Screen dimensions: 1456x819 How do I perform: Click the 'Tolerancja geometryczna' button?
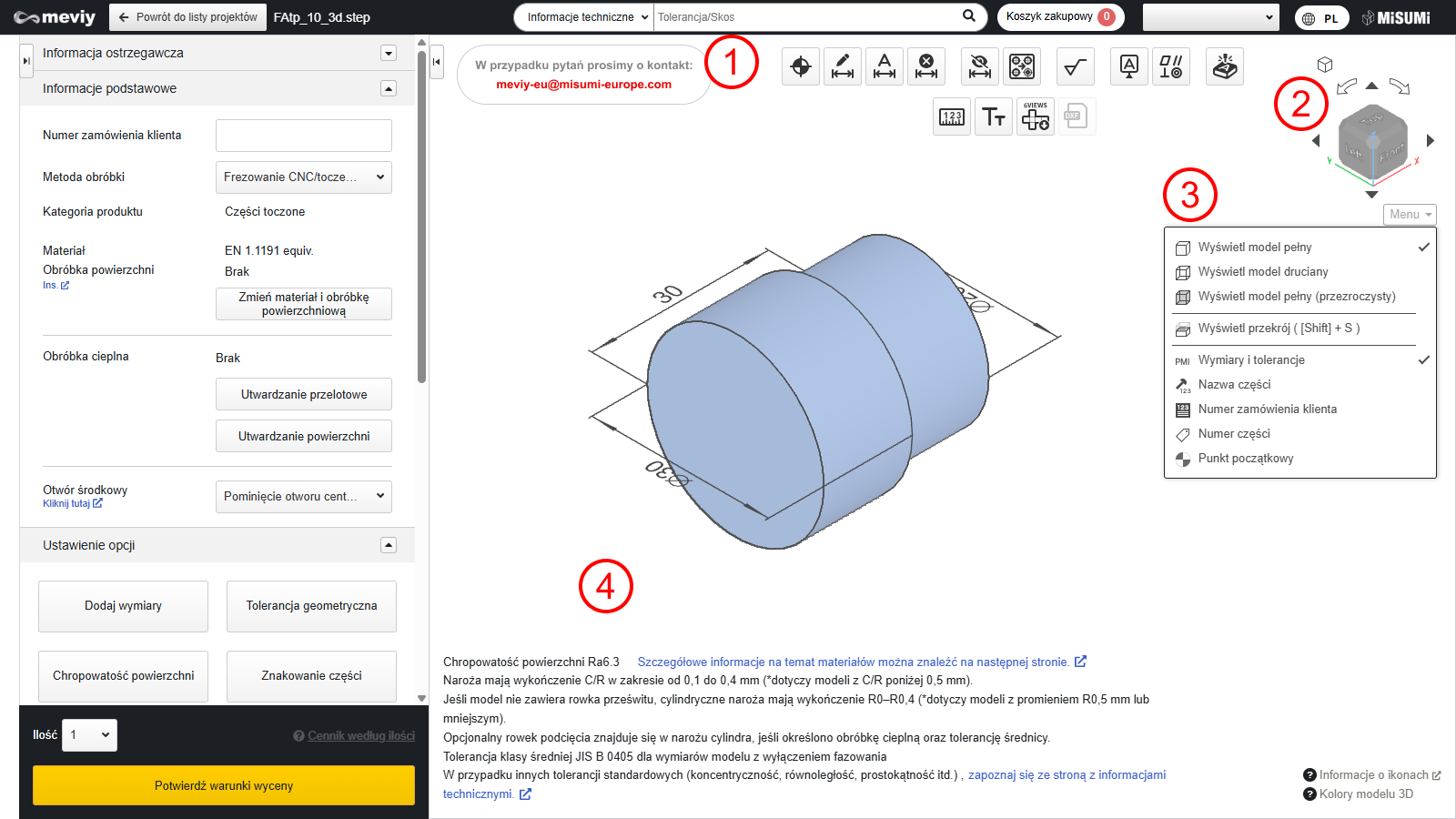[311, 606]
